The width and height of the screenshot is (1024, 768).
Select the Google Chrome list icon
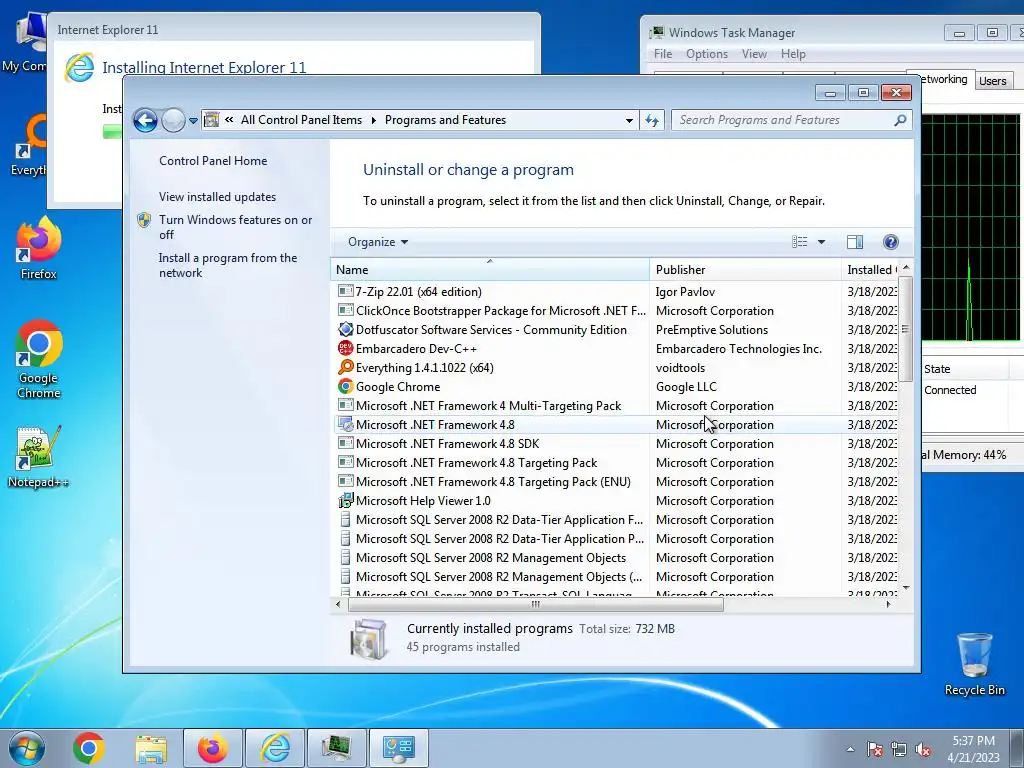(x=345, y=387)
